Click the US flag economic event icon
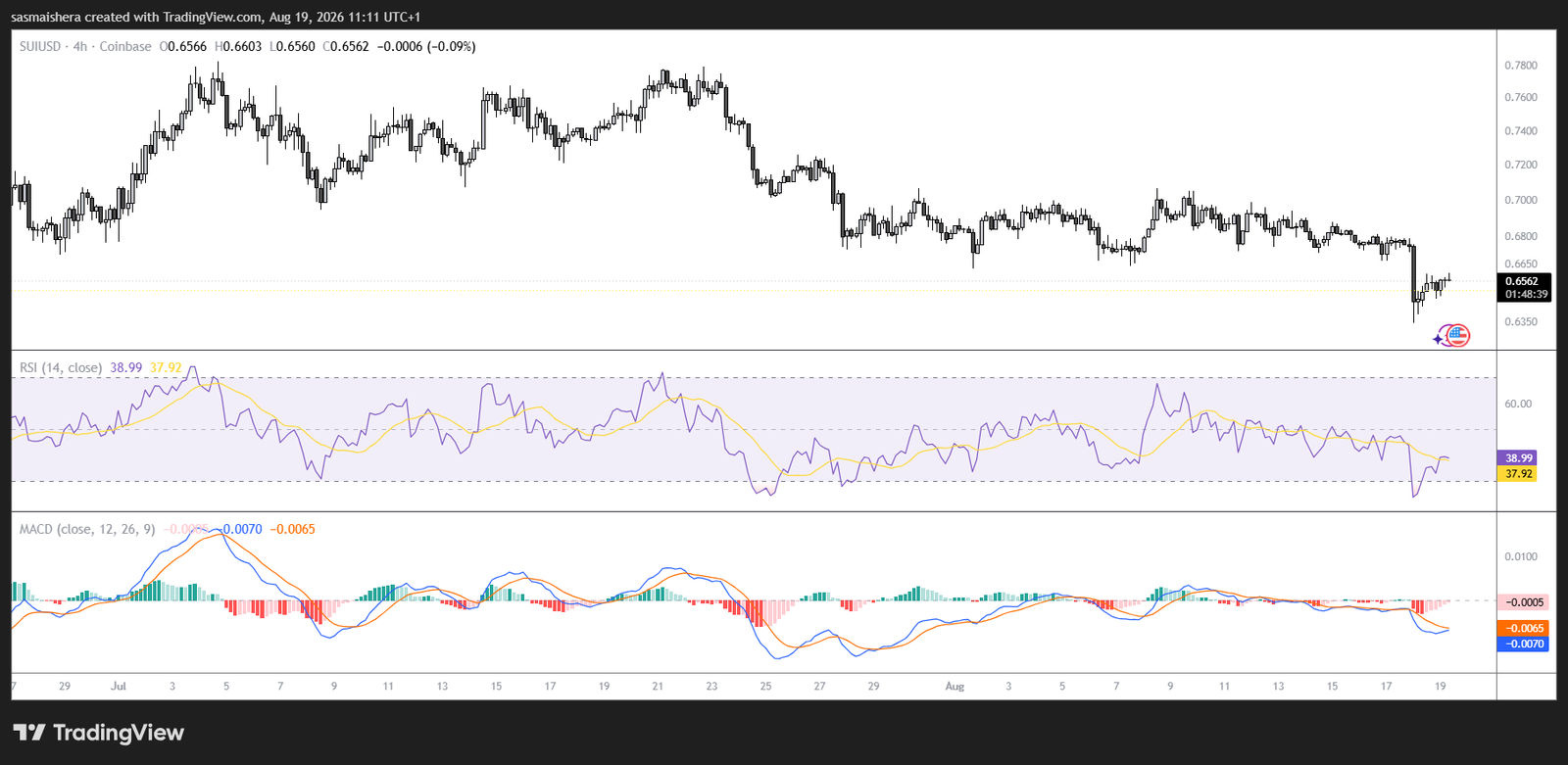 1458,336
